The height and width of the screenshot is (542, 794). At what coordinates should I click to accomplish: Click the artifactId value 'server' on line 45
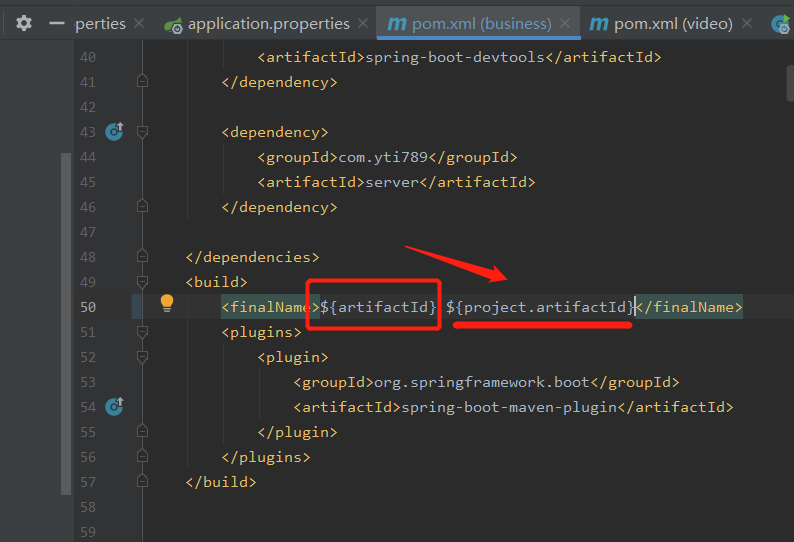pos(392,182)
